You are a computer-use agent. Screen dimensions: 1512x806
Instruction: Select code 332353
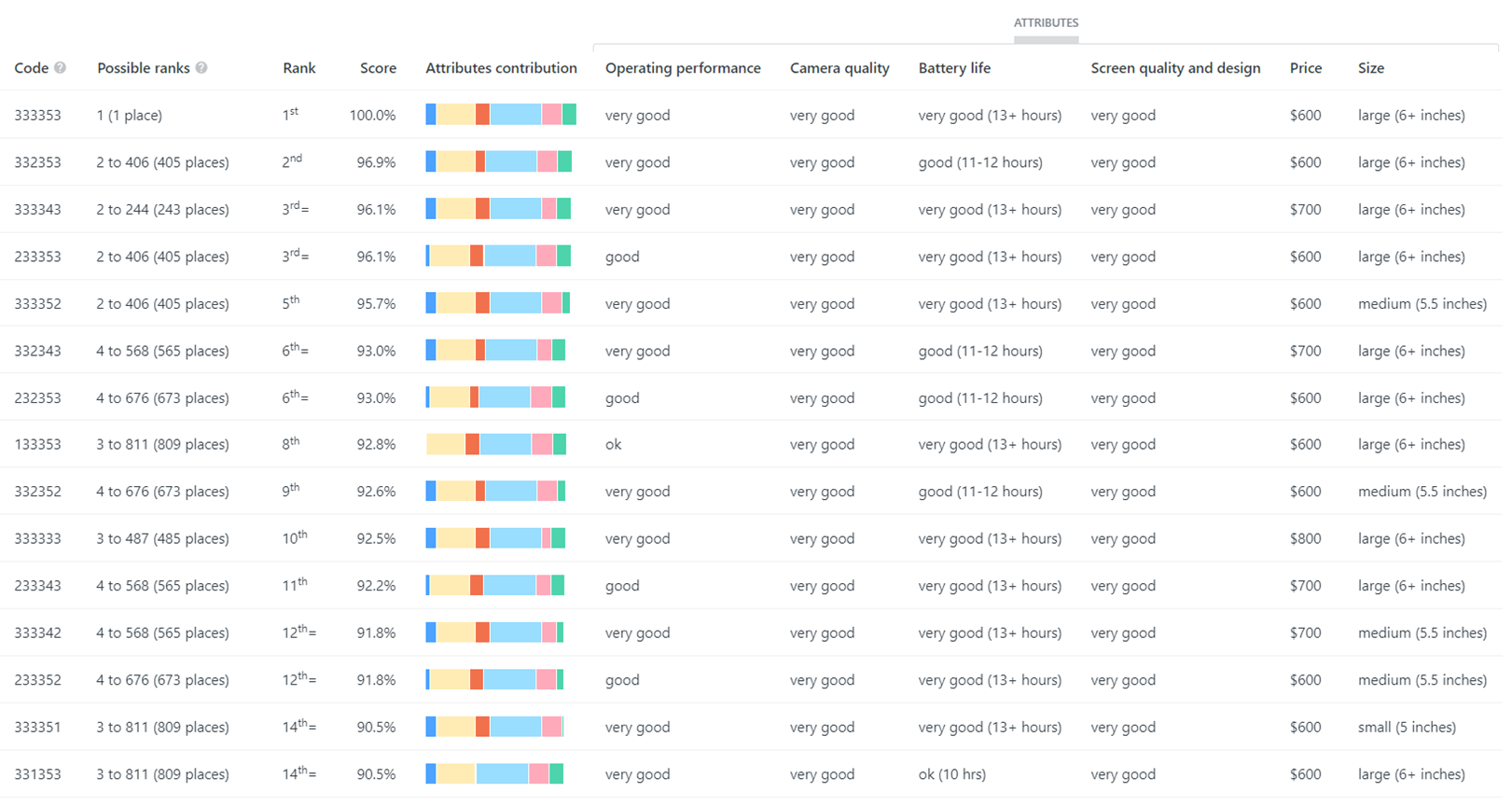coord(37,162)
